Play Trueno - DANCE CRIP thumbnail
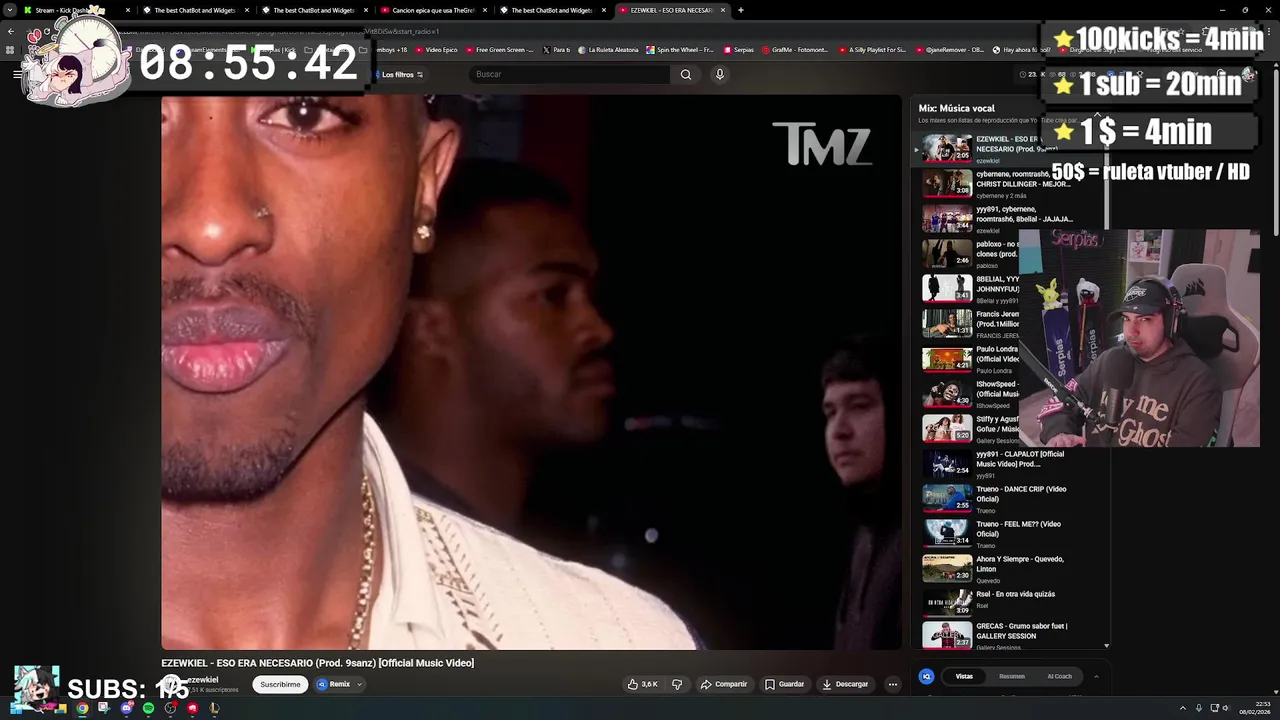 point(946,498)
